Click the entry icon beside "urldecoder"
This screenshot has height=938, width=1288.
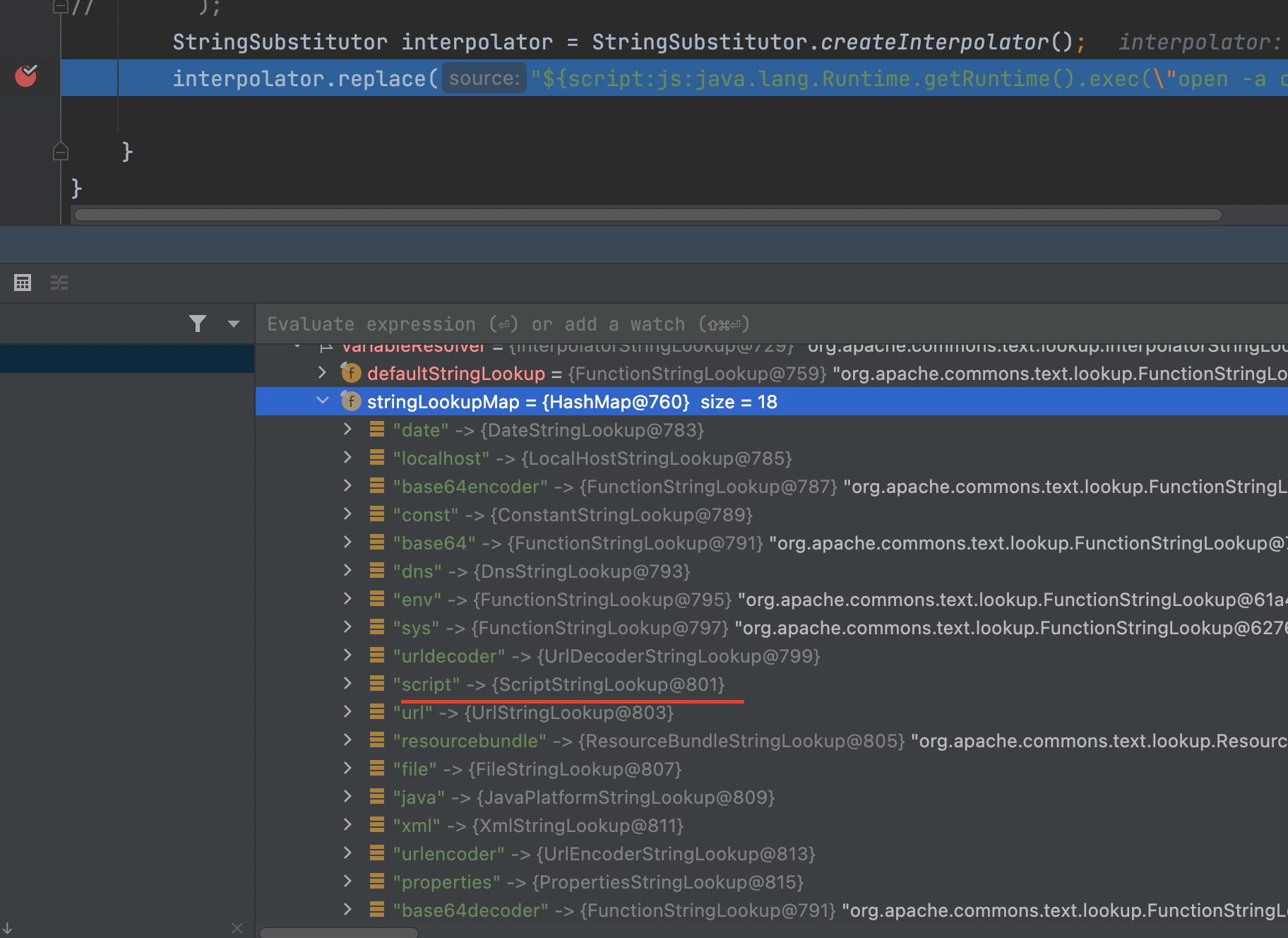[377, 655]
